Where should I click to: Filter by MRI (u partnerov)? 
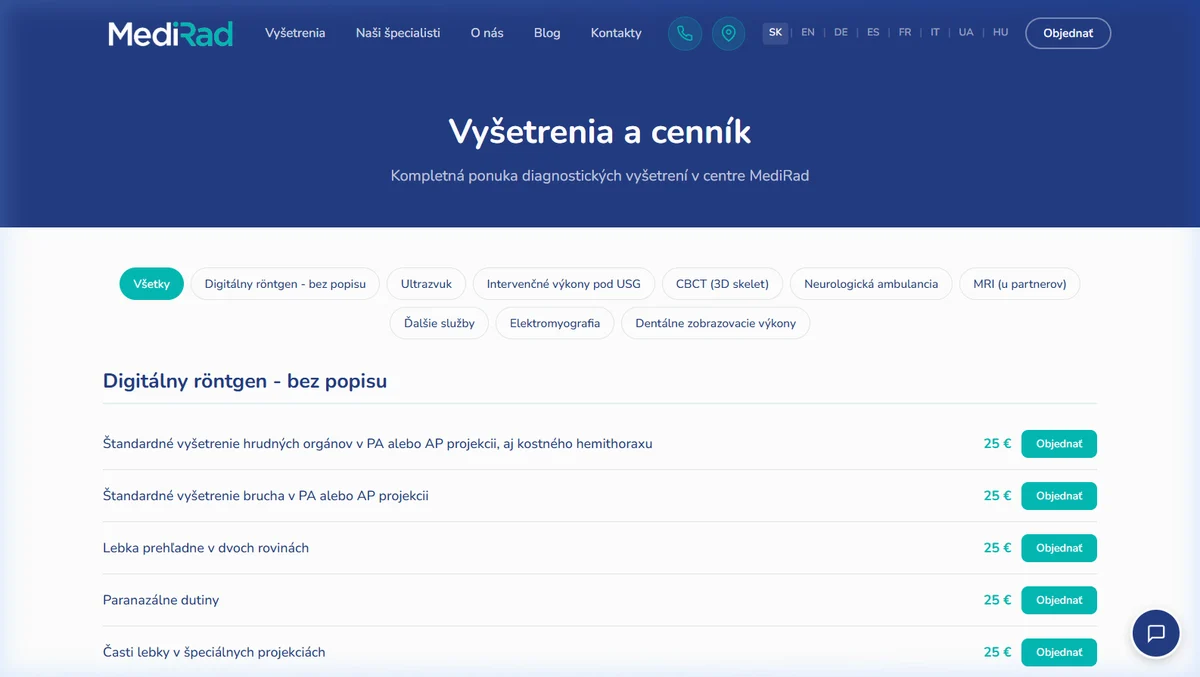click(1020, 284)
